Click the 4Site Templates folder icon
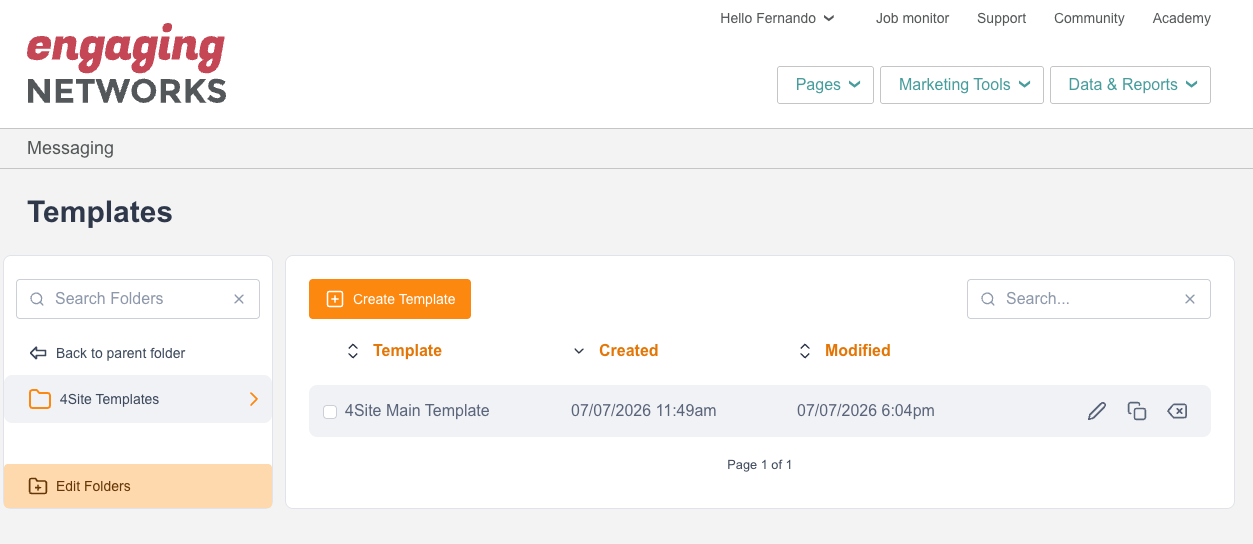The height and width of the screenshot is (544, 1253). click(40, 399)
